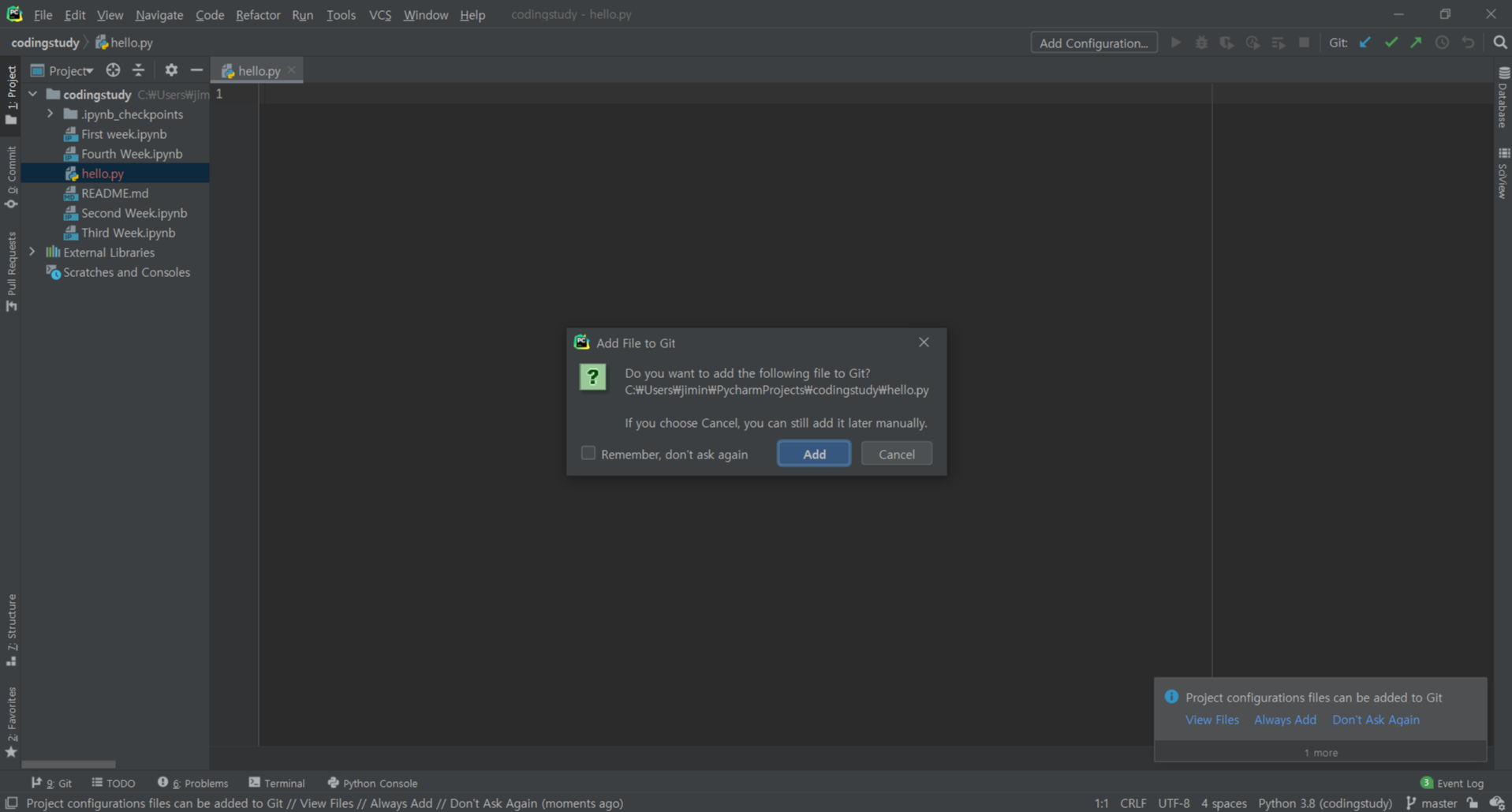Click Run with Coverage icon

click(x=1226, y=43)
